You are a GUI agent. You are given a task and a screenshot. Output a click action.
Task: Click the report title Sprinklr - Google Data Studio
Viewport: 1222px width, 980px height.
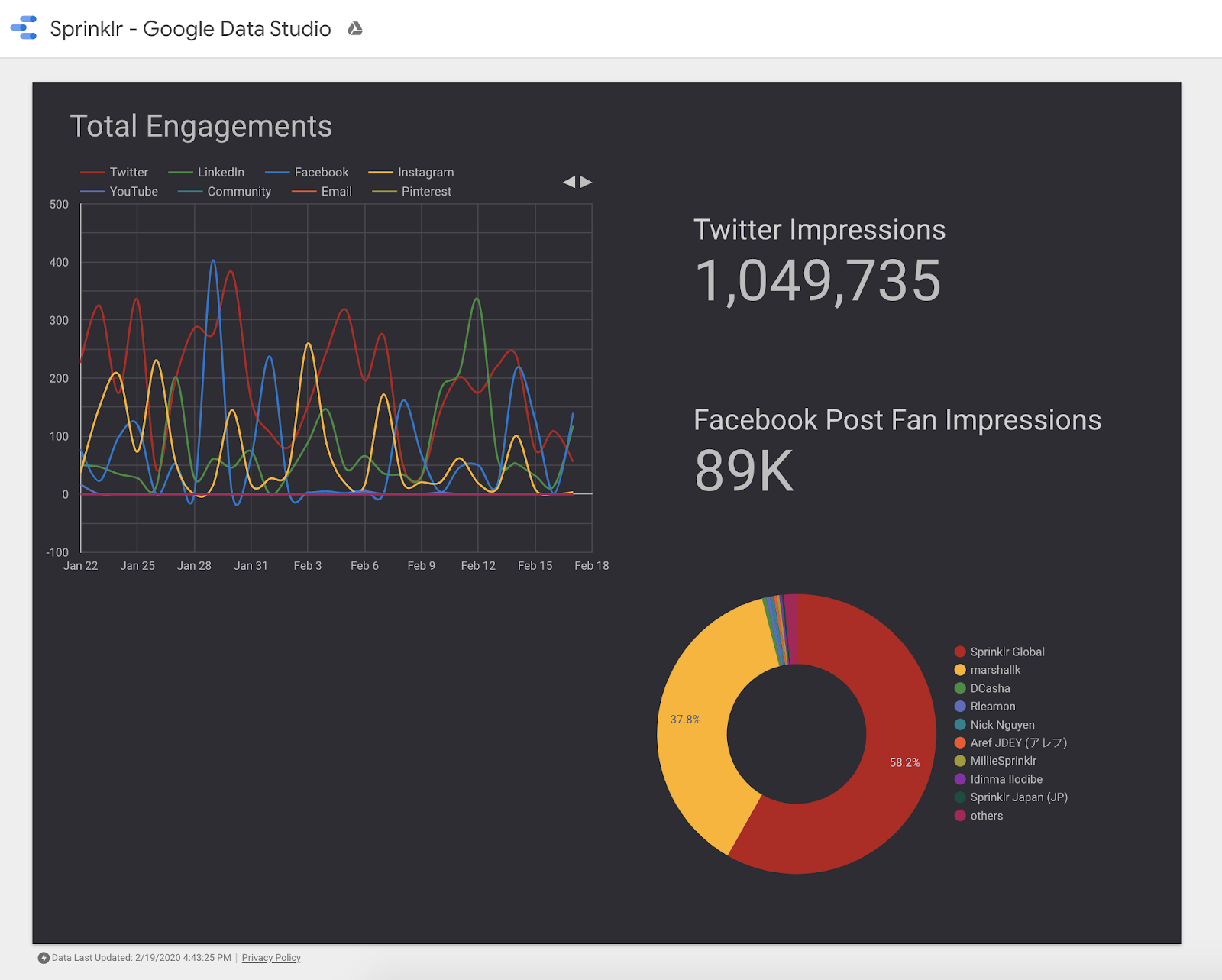[x=190, y=29]
